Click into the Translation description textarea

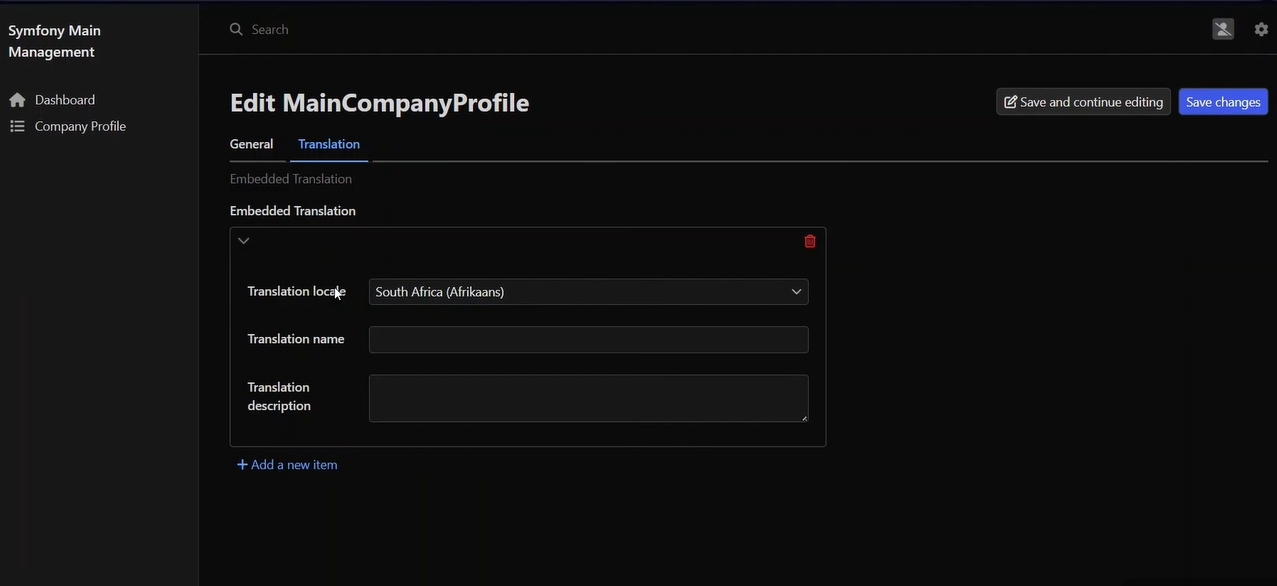pos(588,398)
